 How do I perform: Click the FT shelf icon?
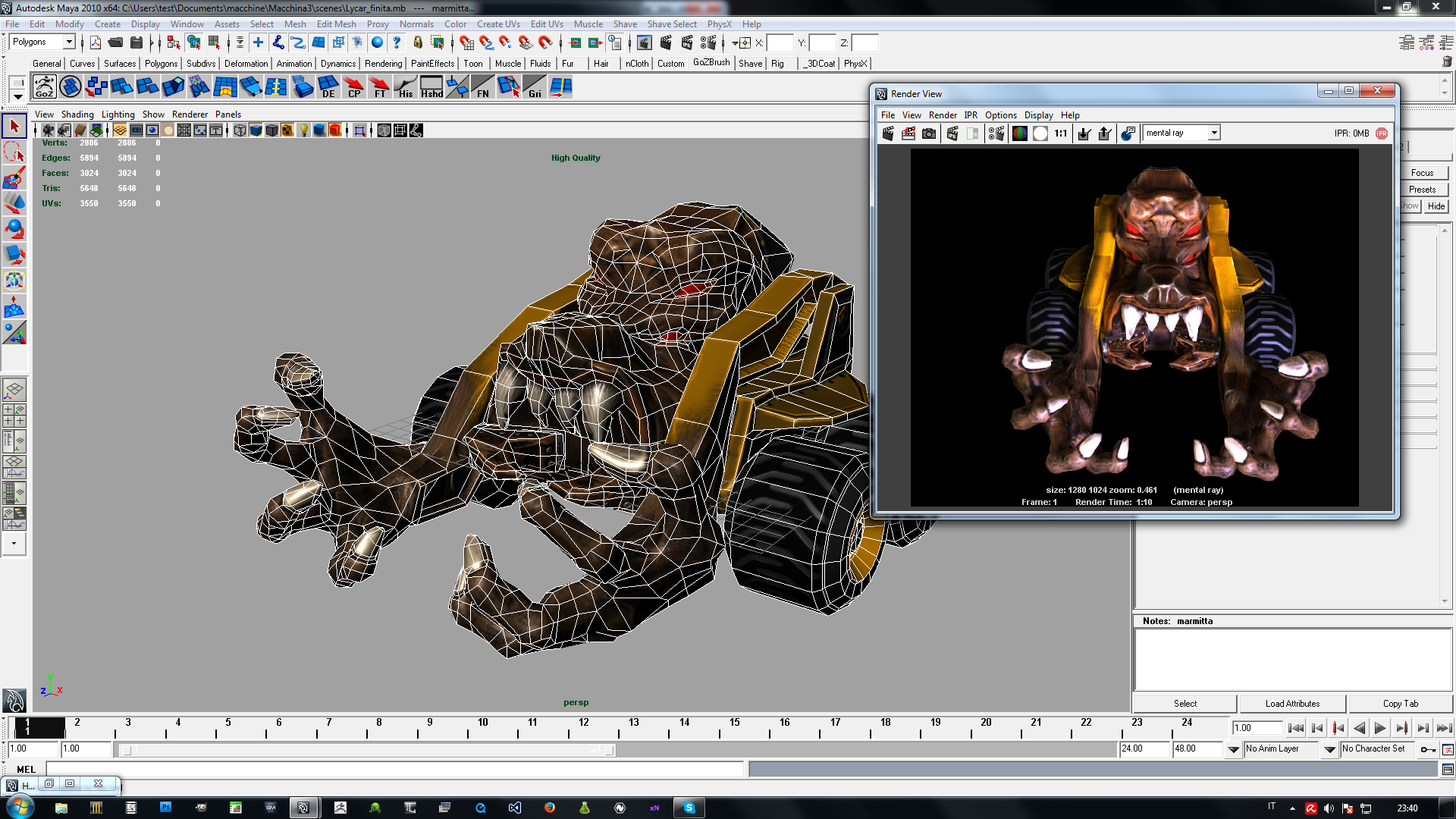[379, 86]
